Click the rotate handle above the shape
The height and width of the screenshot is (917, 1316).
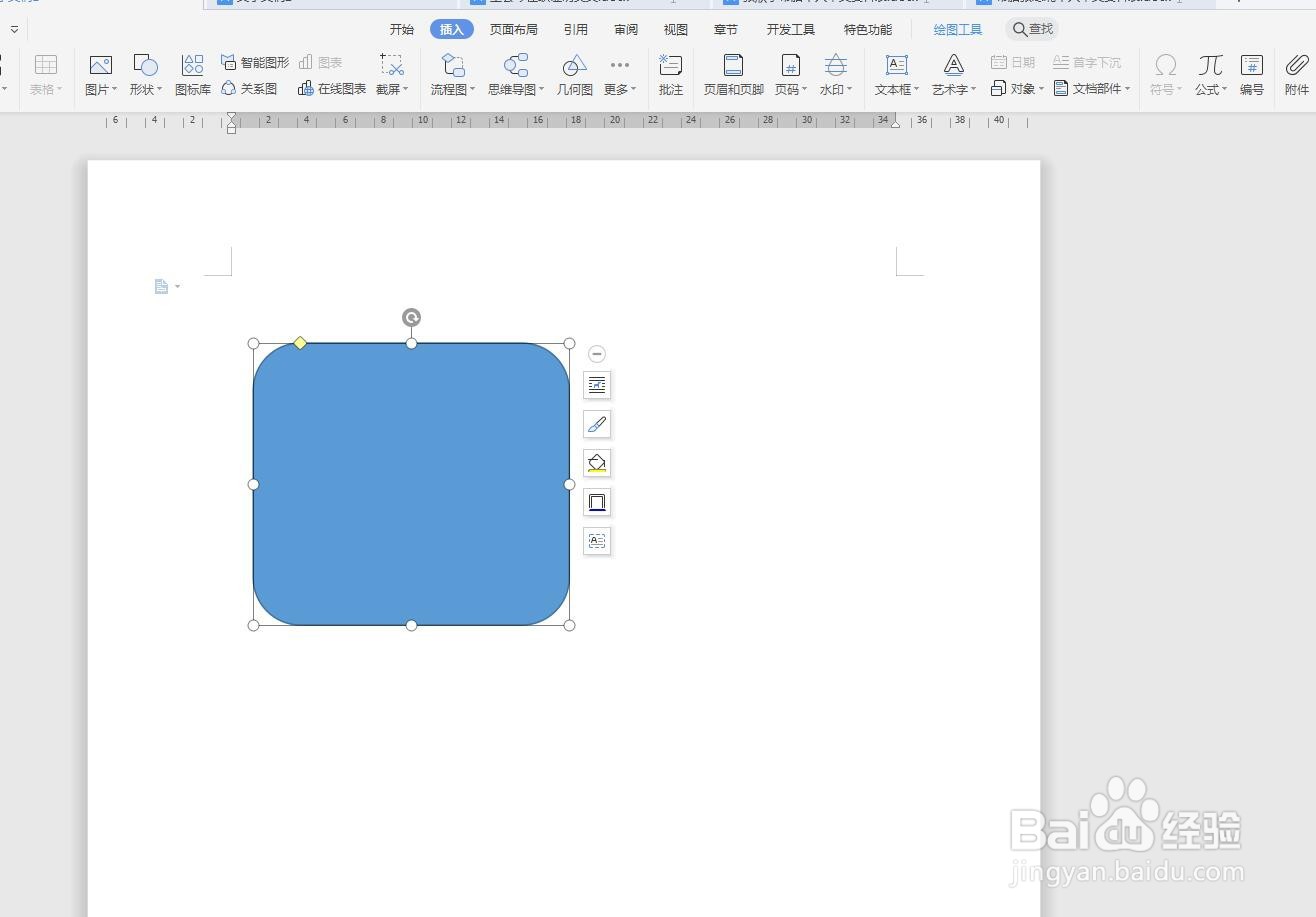click(x=411, y=318)
